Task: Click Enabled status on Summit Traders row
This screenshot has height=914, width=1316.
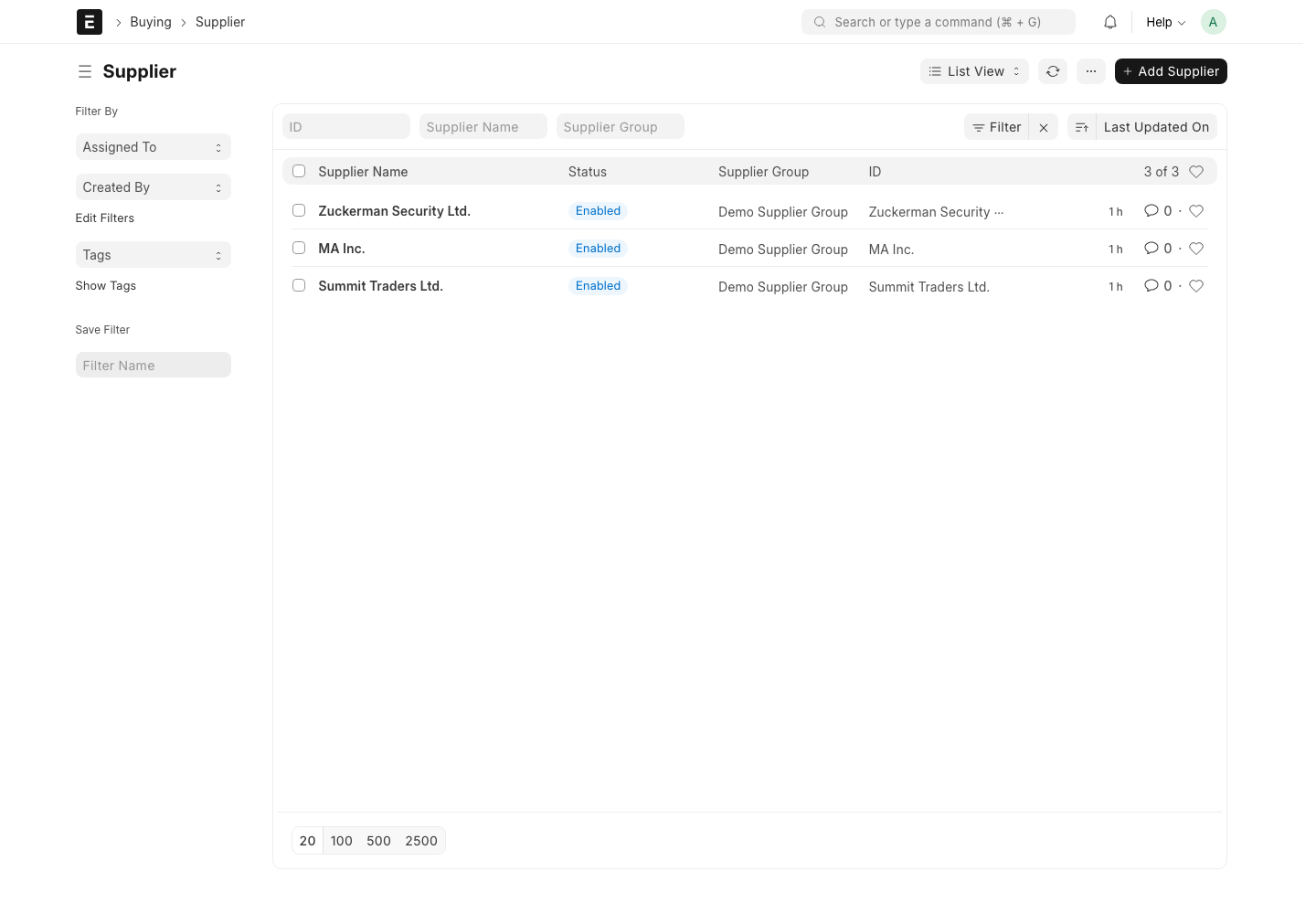Action: pyautogui.click(x=598, y=286)
